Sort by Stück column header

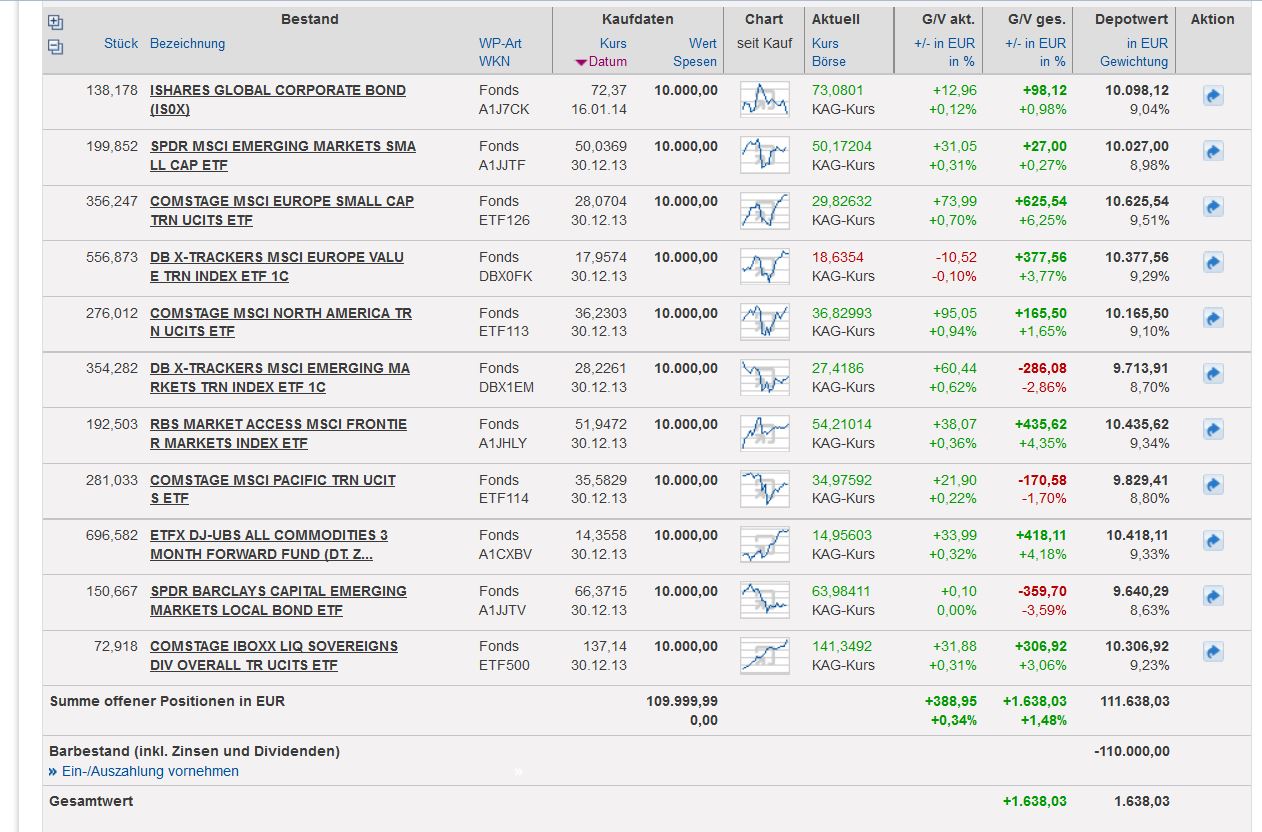tap(121, 44)
